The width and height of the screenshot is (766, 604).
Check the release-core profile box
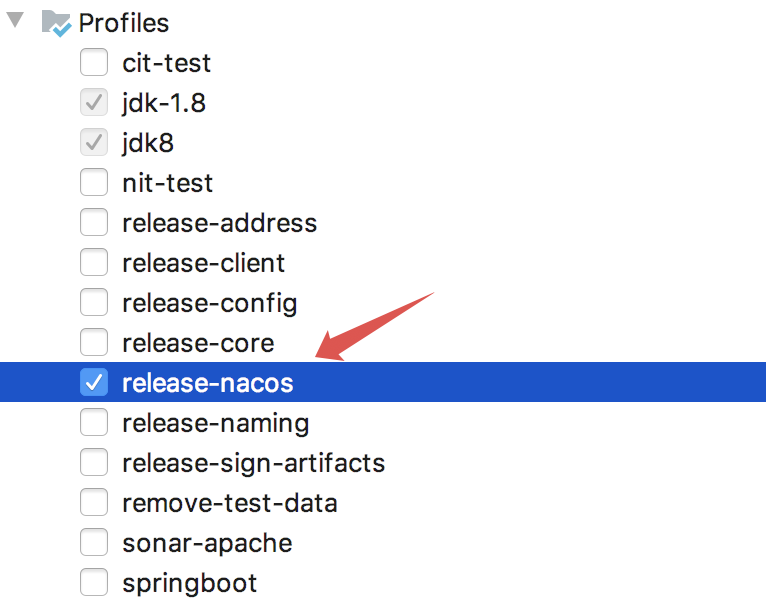[x=94, y=343]
